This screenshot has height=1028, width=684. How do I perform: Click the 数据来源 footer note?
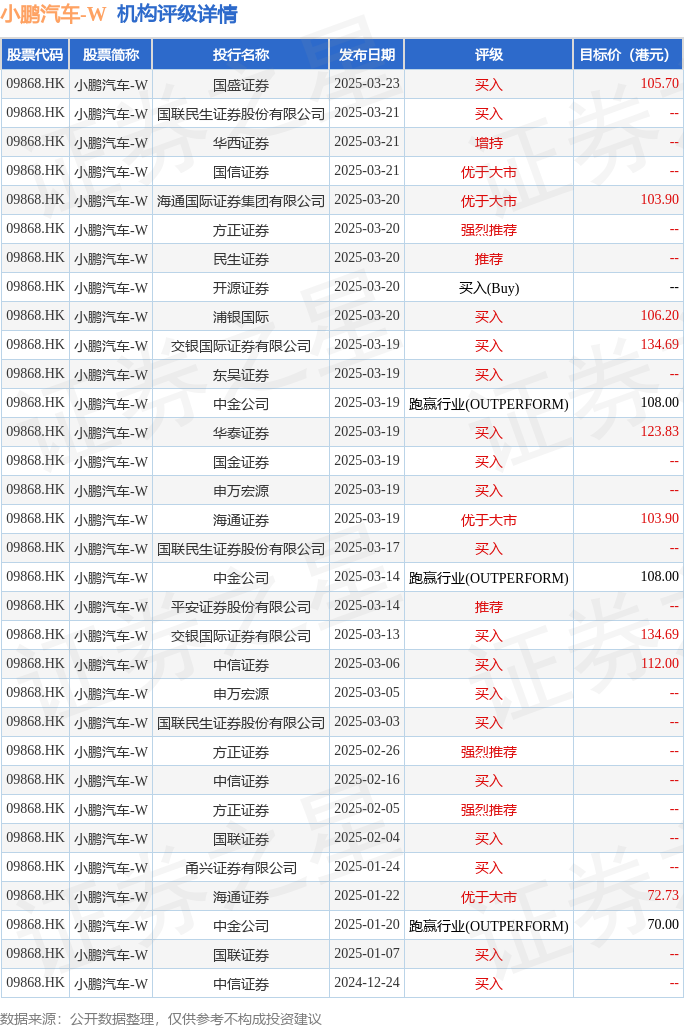161,1019
